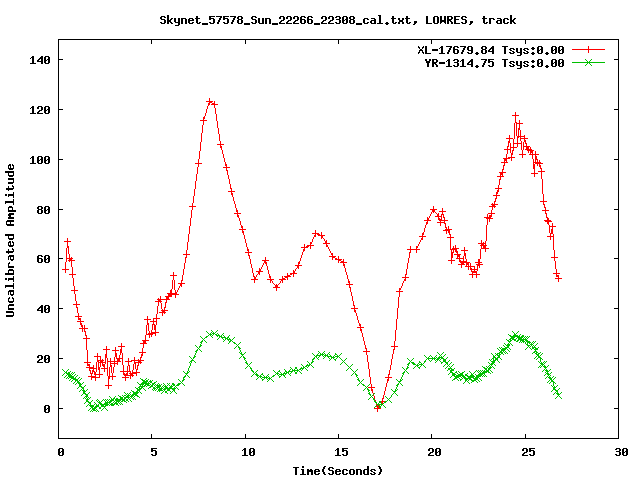Click the plot title Skynet_57578_Sun_22266_22308_cal.txt

(338, 20)
